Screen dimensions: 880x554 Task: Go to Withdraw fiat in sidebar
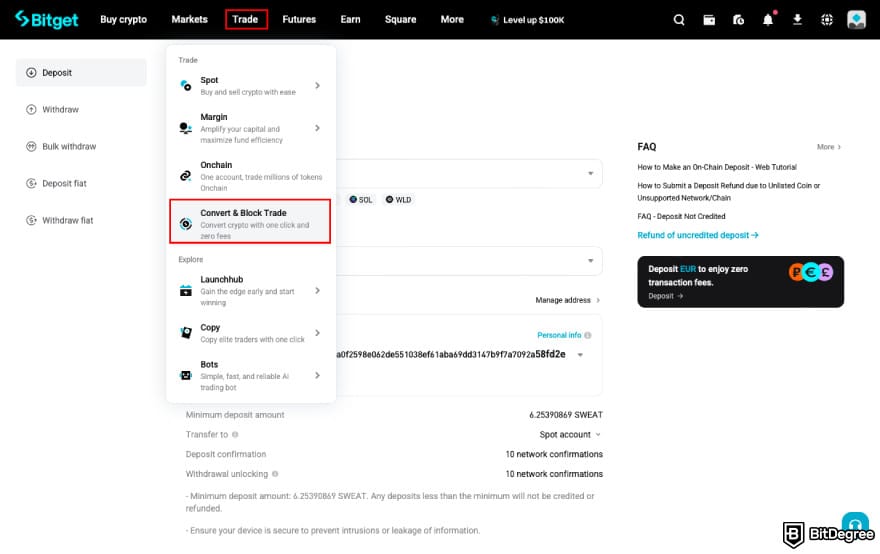[x=81, y=220]
